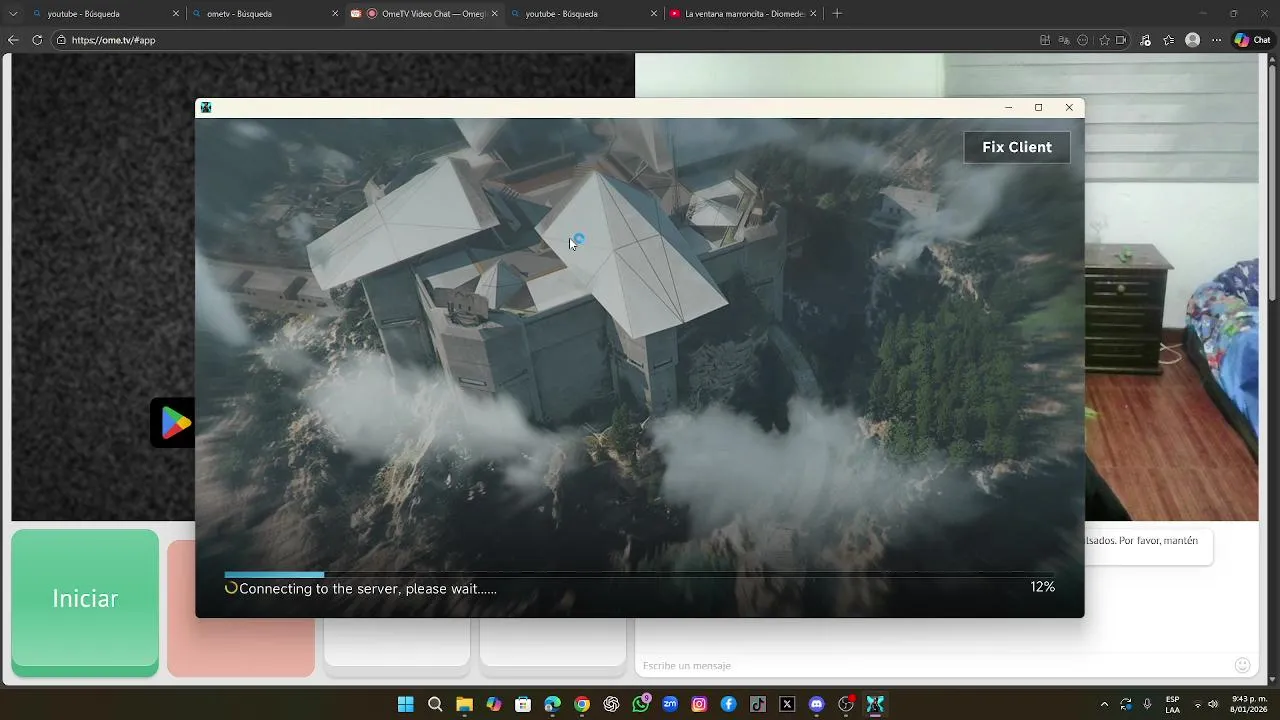Image resolution: width=1280 pixels, height=720 pixels.
Task: Open Copilot app from taskbar
Action: [x=494, y=704]
